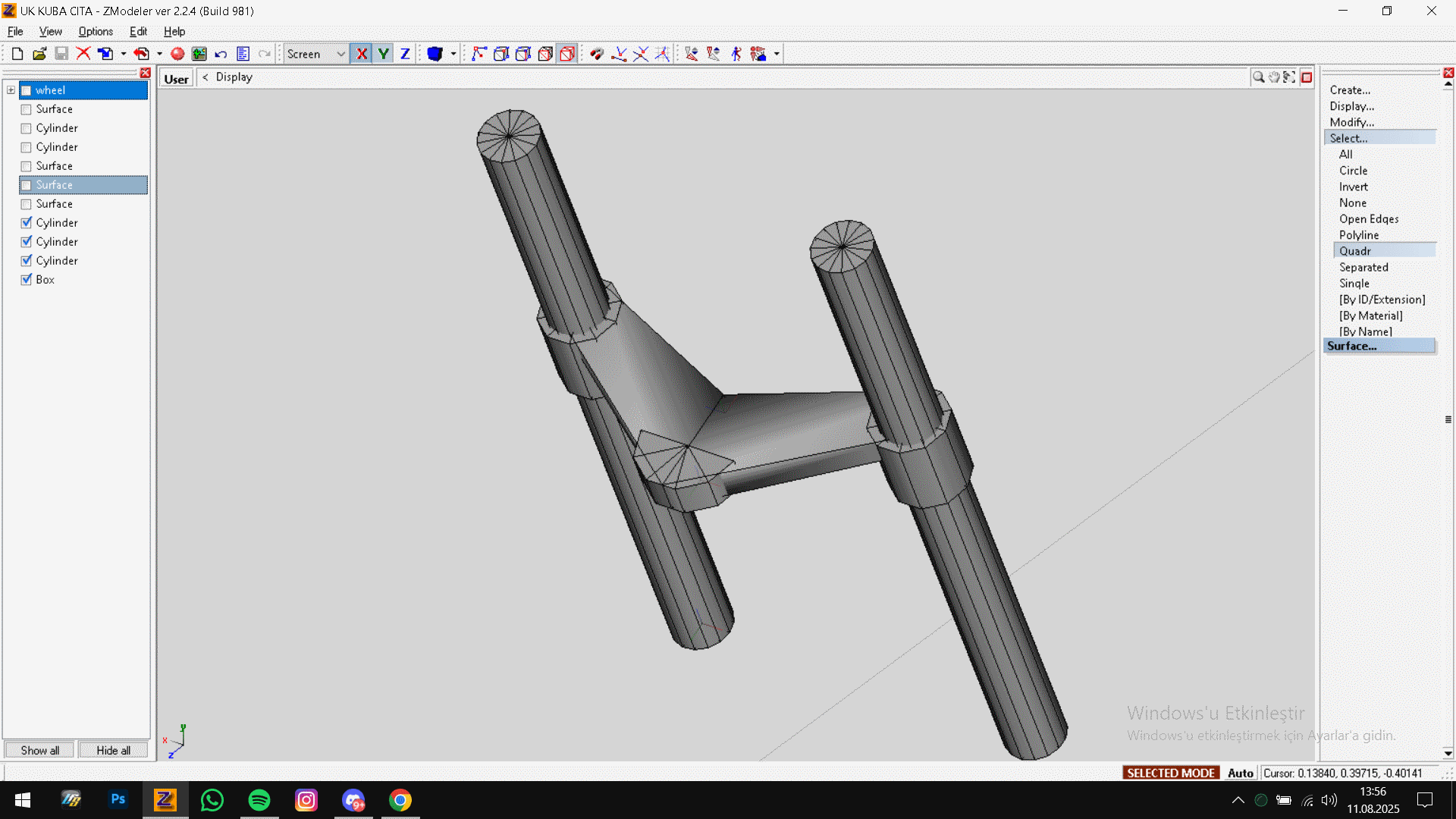Open the Screen axis dropdown

coord(340,54)
